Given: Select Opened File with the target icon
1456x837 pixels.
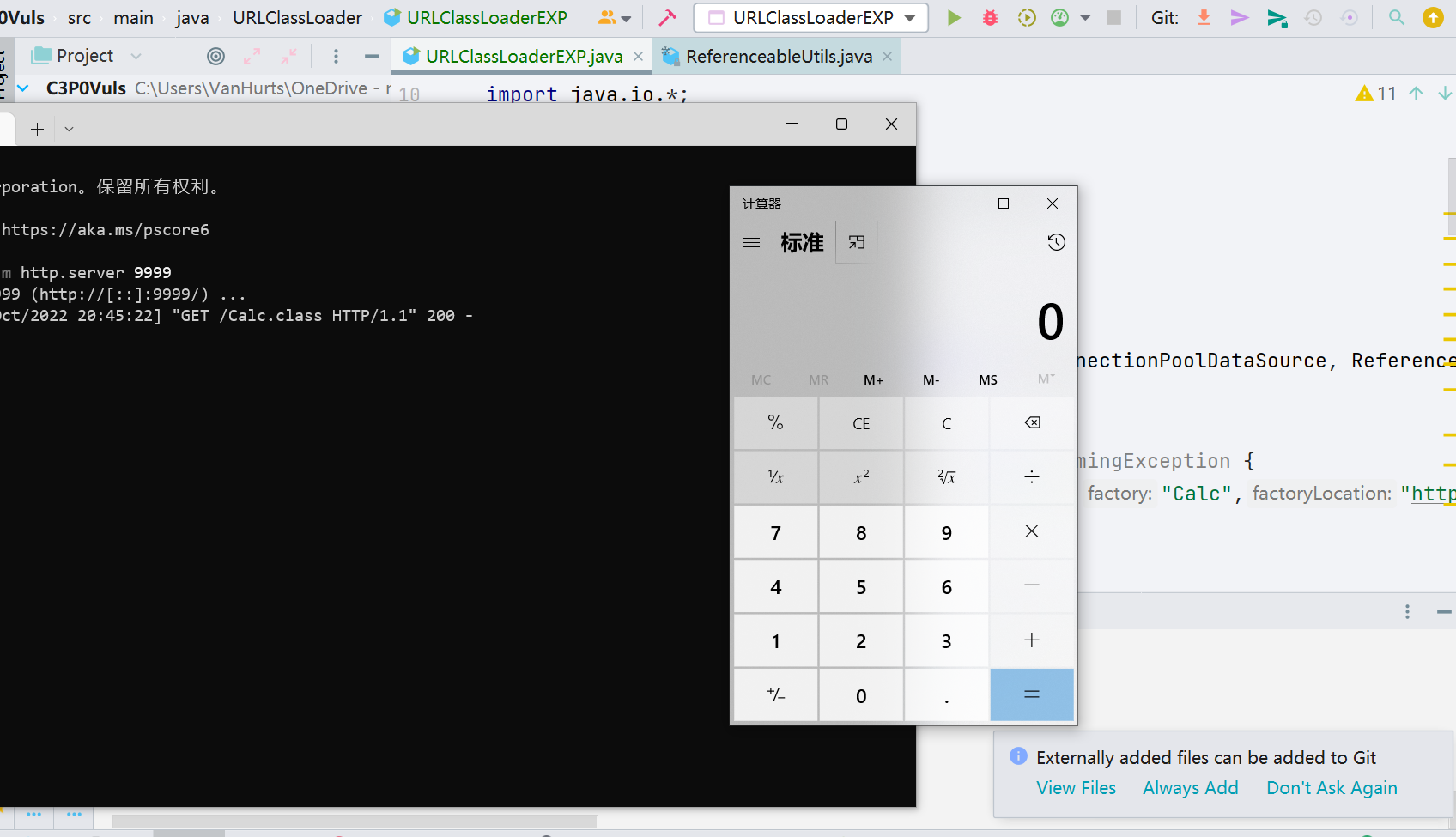Looking at the screenshot, I should [x=215, y=56].
